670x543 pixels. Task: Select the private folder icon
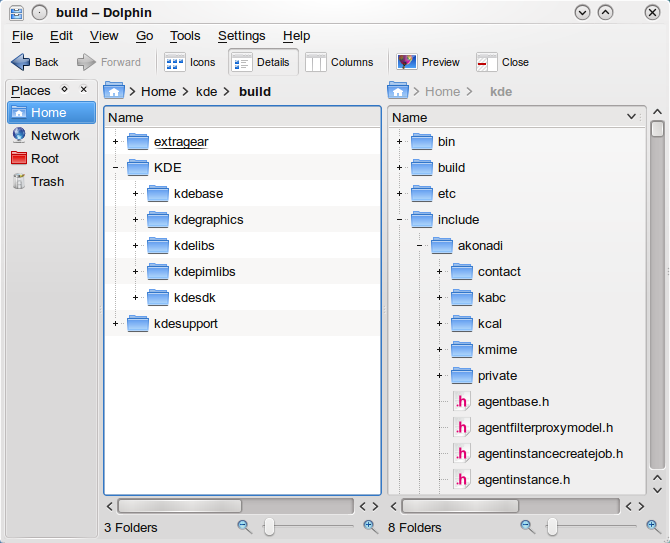461,376
